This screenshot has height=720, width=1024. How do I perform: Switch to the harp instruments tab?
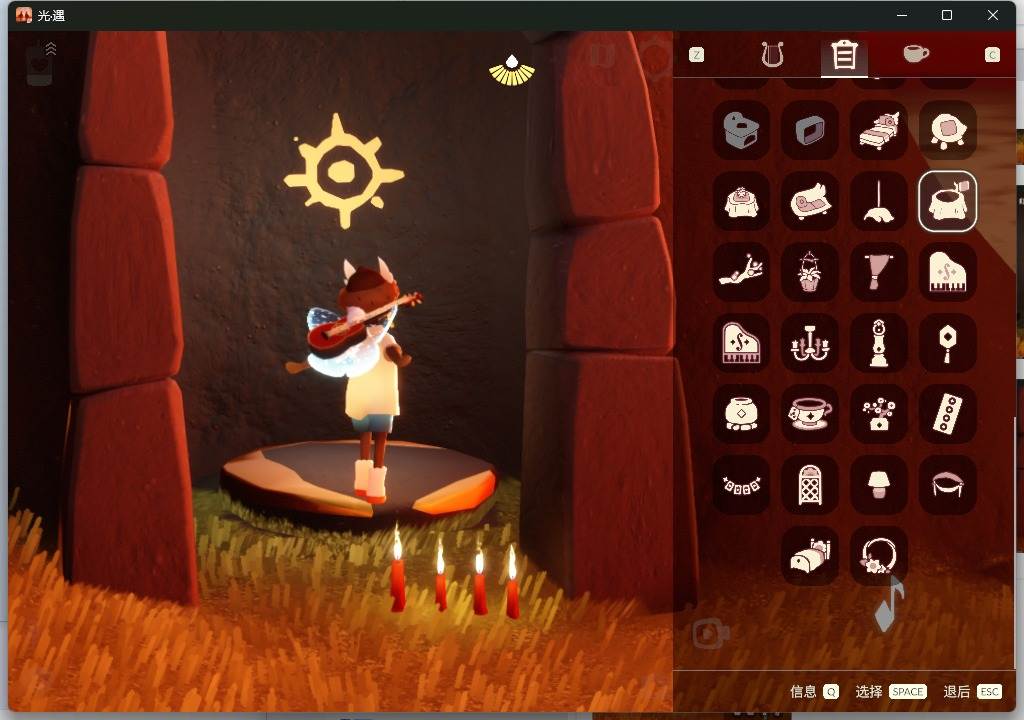pos(772,55)
